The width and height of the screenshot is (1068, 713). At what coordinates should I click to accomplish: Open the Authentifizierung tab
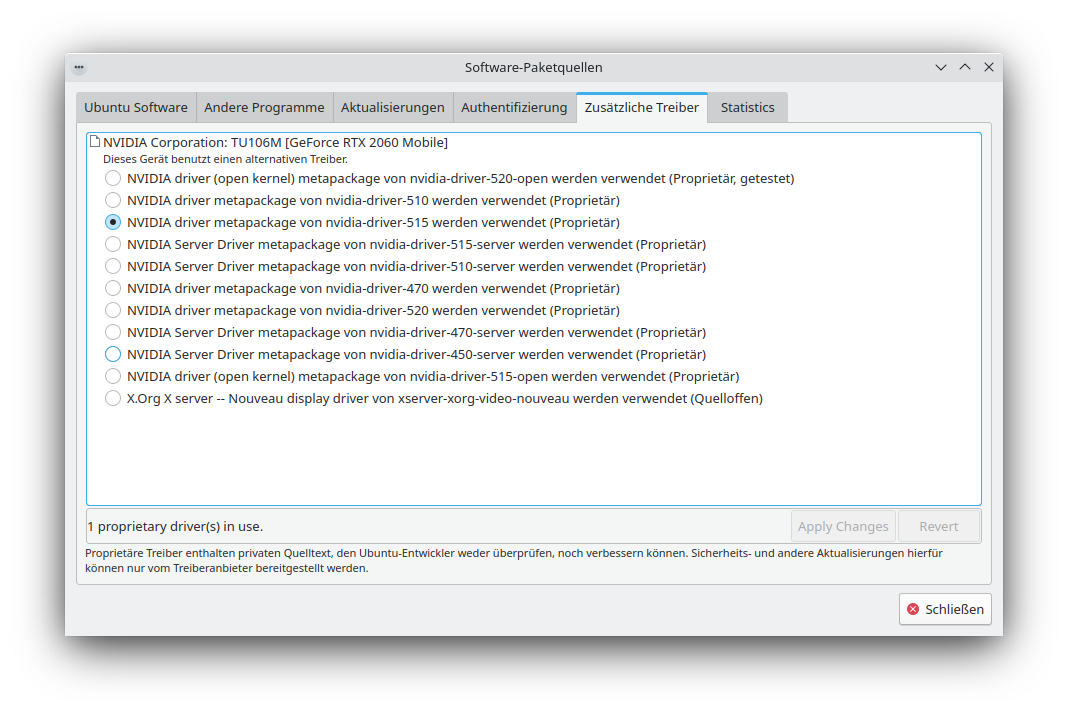tap(514, 108)
